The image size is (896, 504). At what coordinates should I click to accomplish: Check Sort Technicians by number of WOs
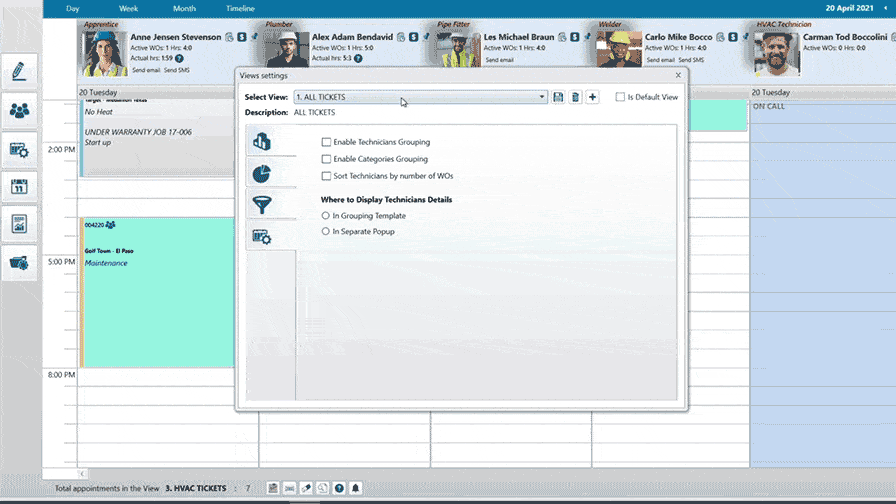(x=326, y=176)
